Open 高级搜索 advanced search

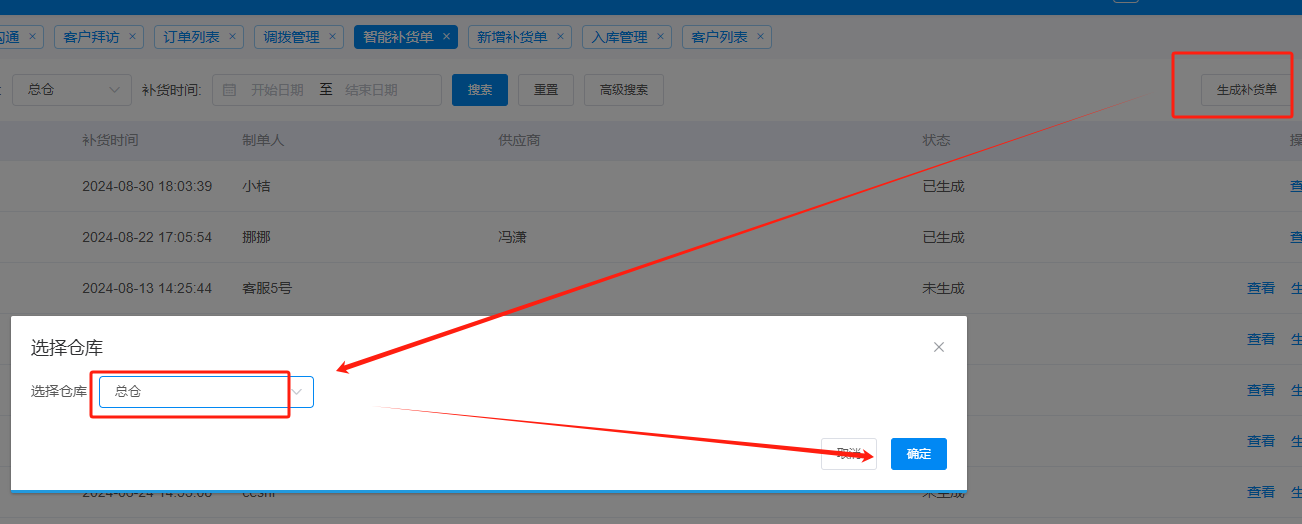[x=624, y=90]
